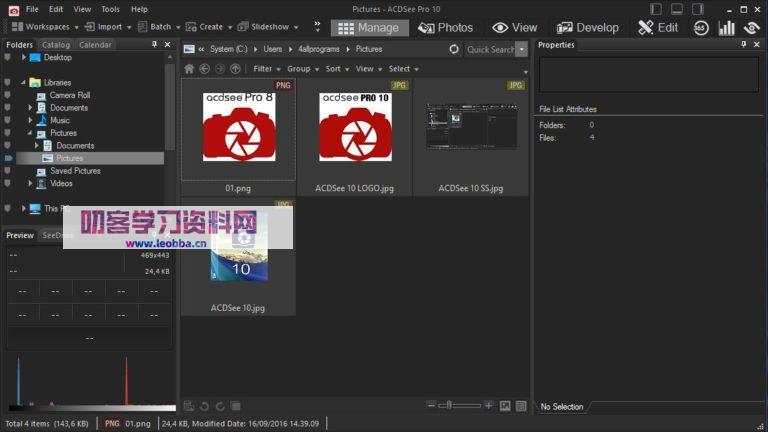Open View mode
The image size is (768, 432).
coord(515,28)
